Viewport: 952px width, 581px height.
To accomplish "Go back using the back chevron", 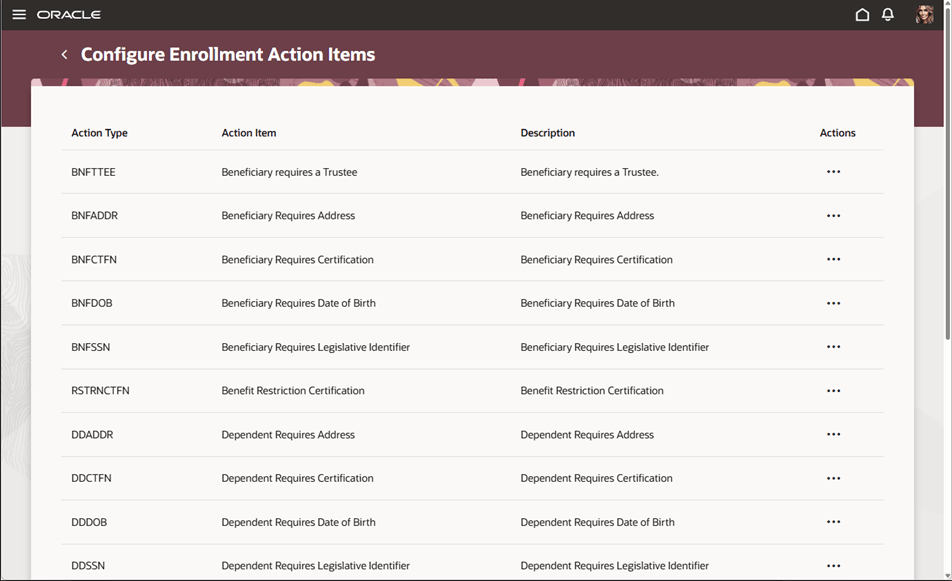I will tap(64, 55).
